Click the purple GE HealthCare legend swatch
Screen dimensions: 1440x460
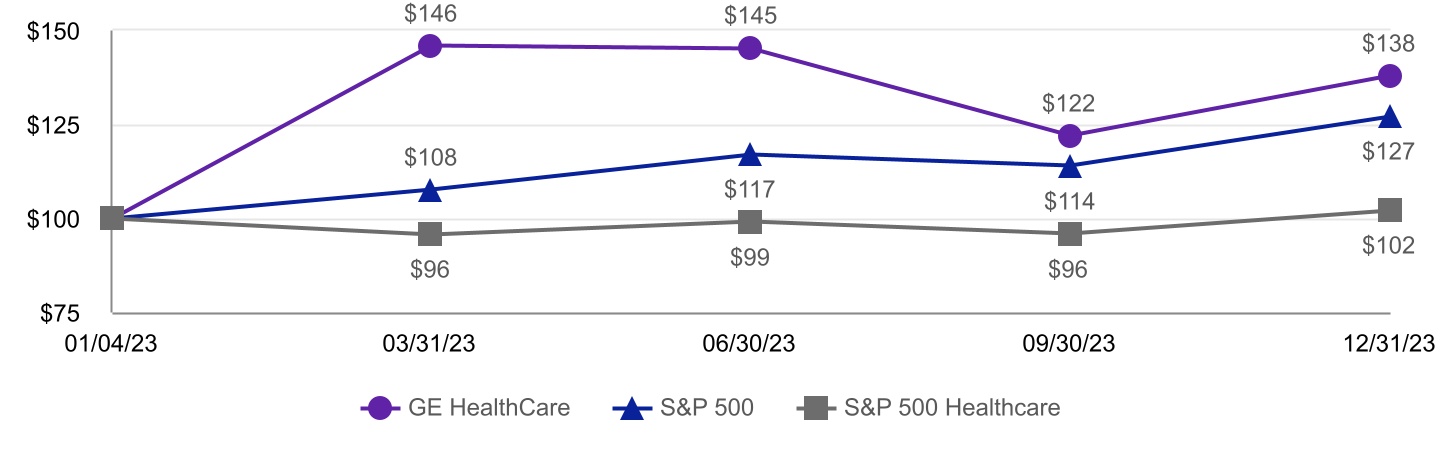pyautogui.click(x=380, y=408)
